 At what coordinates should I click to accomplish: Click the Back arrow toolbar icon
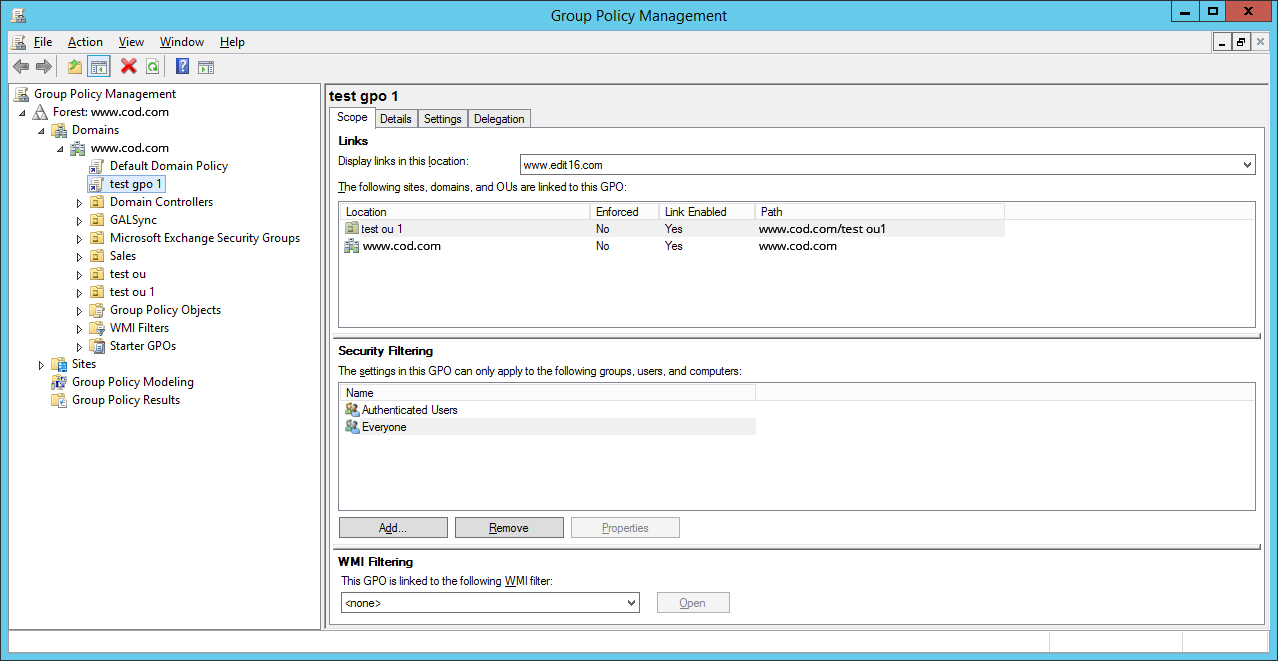click(x=21, y=67)
